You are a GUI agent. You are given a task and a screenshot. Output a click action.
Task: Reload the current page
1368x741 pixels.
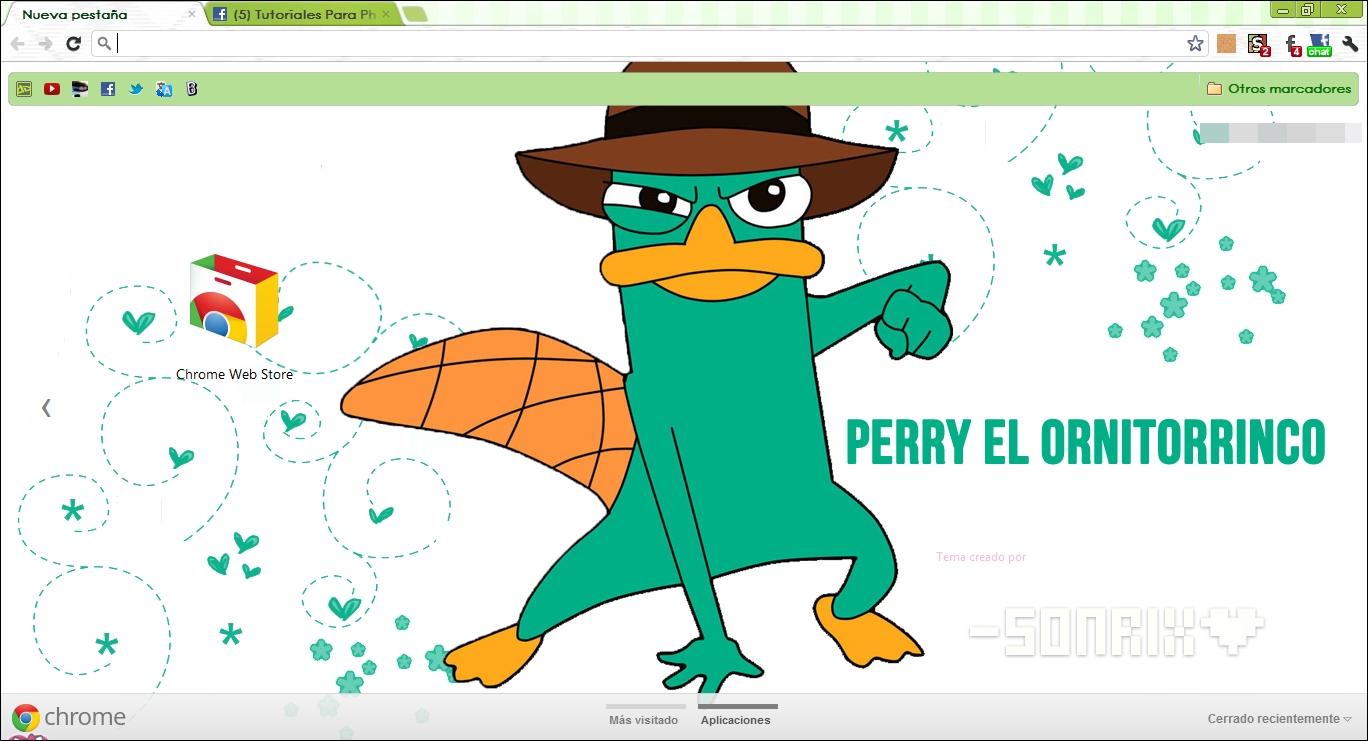73,44
